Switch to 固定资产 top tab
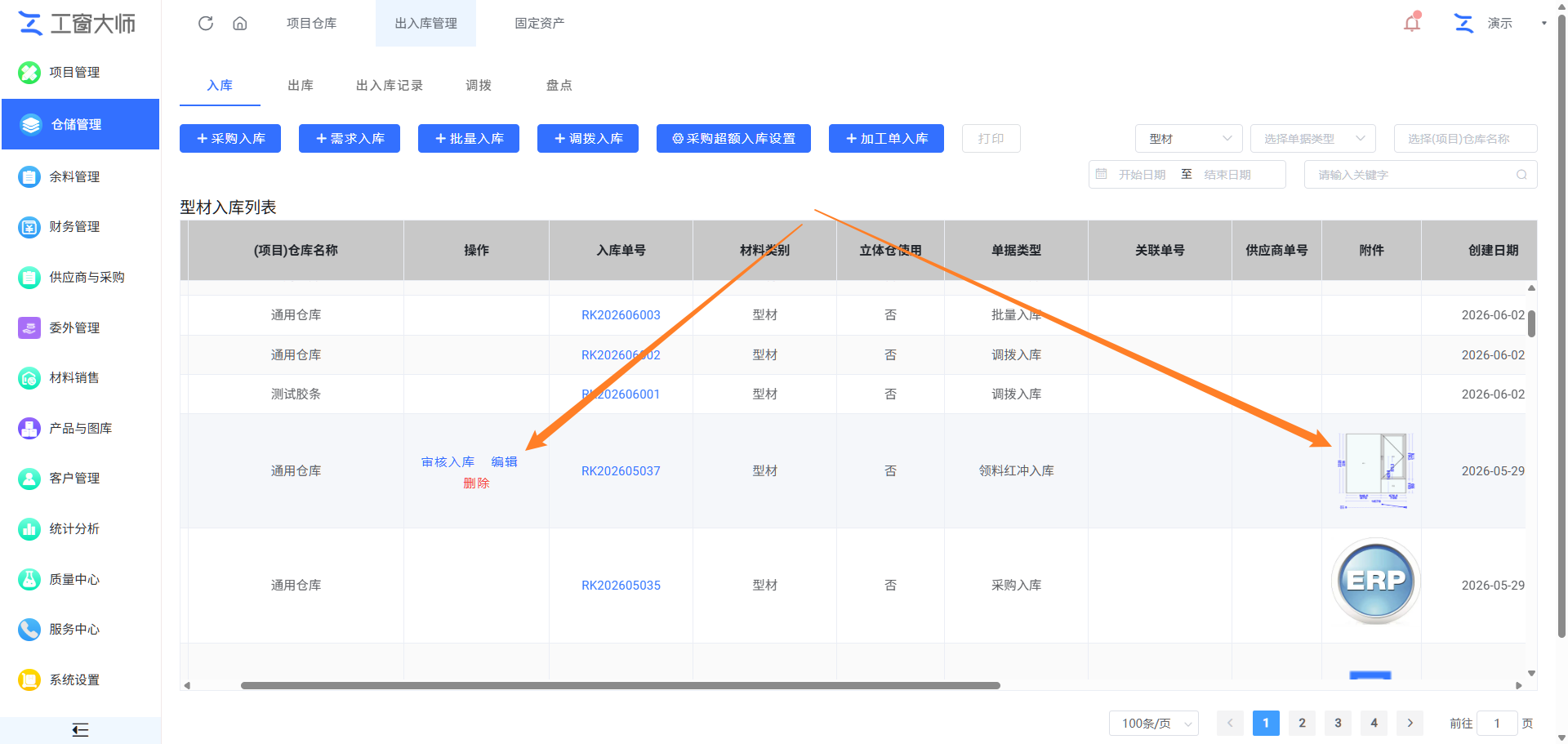1568x744 pixels. coord(539,23)
